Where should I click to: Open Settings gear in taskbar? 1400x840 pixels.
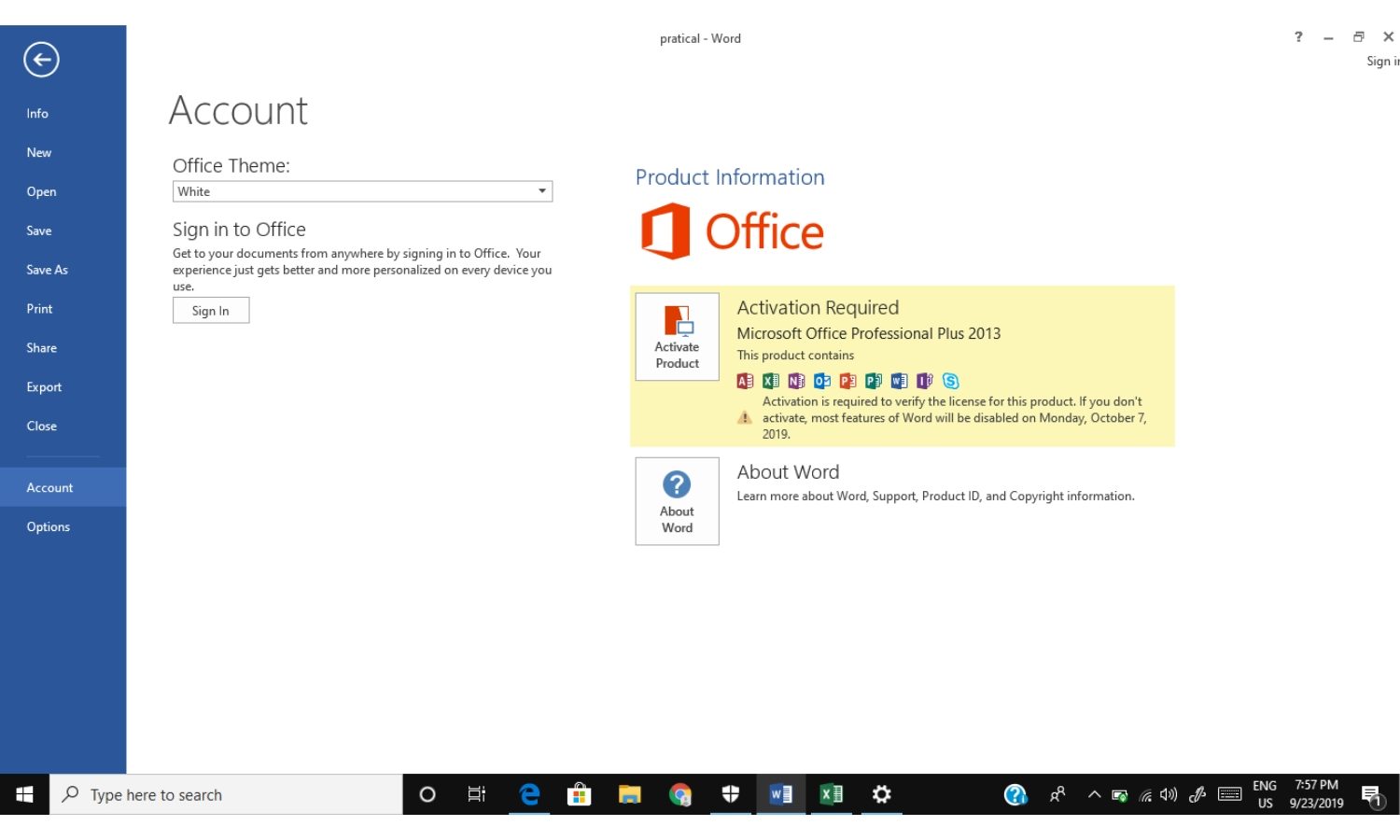coord(882,794)
